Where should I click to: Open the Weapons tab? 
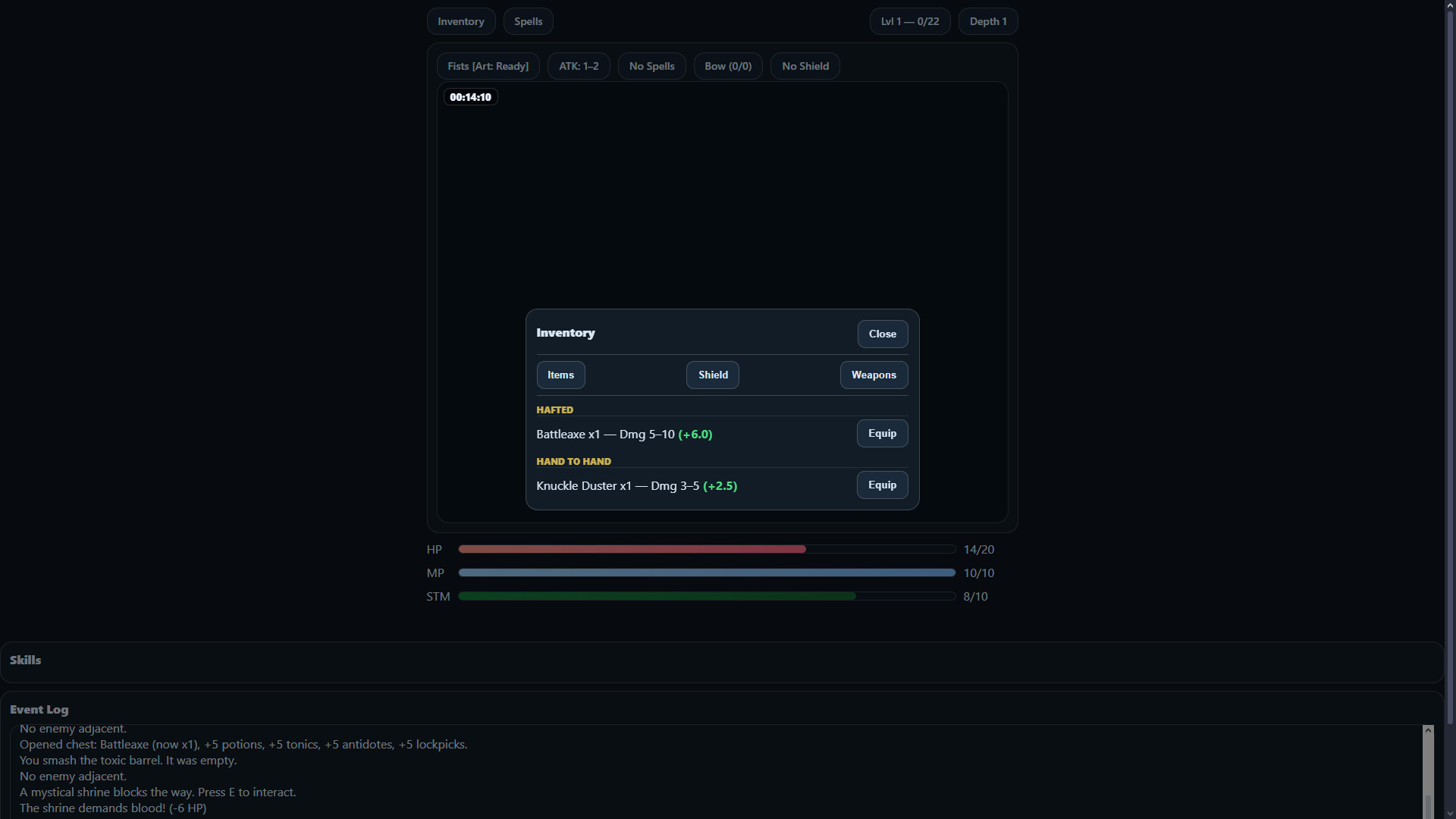coord(874,375)
